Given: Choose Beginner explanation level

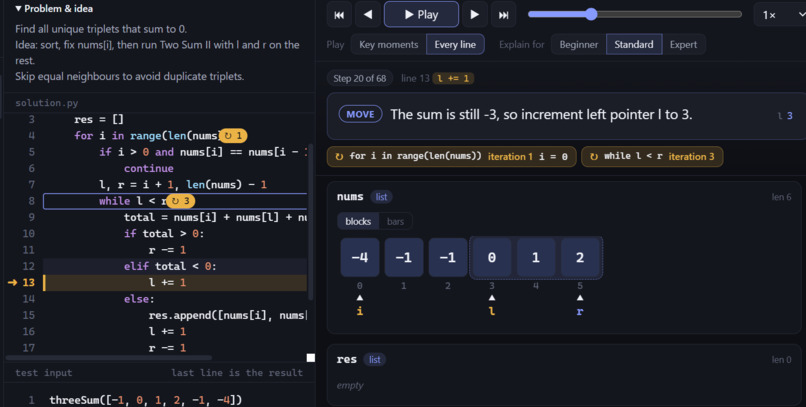Looking at the screenshot, I should coord(579,44).
